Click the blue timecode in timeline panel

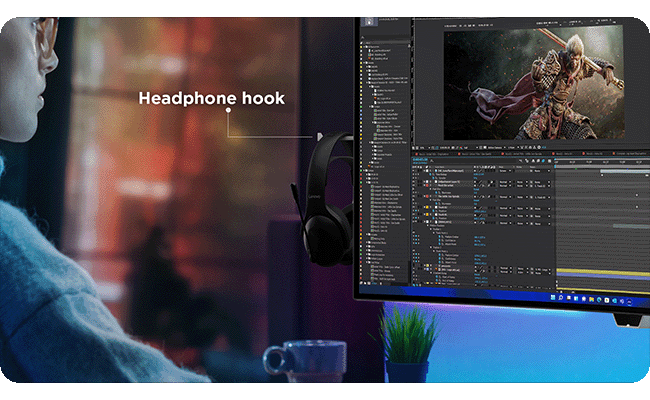click(x=420, y=159)
